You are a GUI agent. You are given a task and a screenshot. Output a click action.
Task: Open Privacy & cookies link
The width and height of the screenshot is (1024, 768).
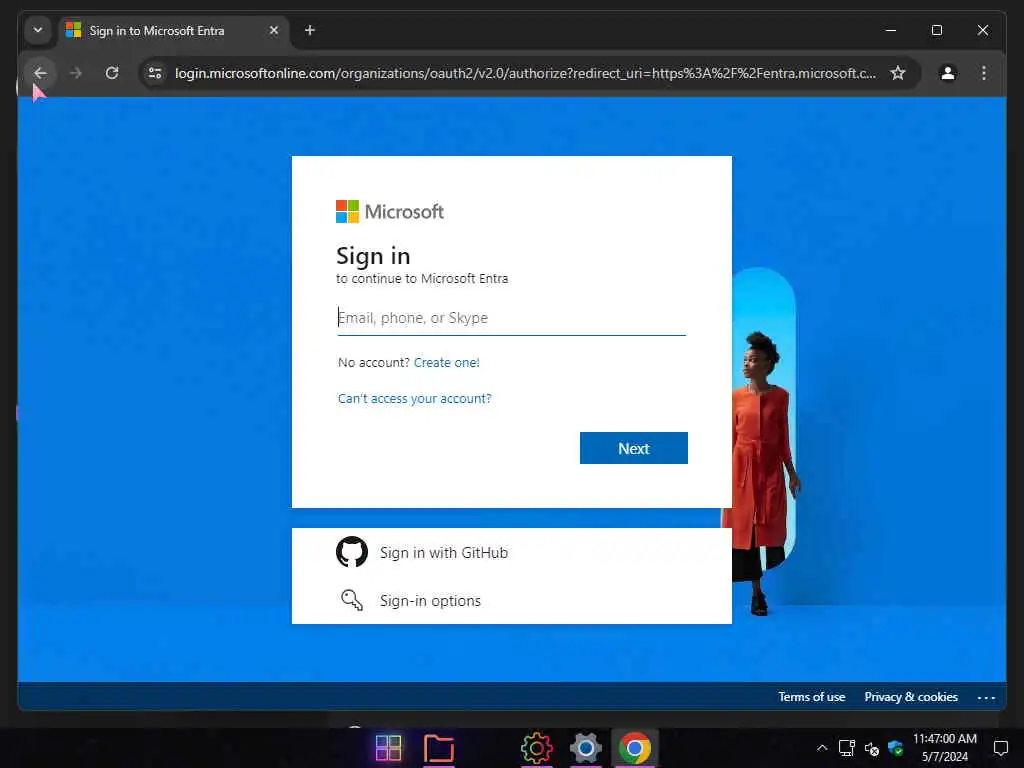[x=911, y=697]
